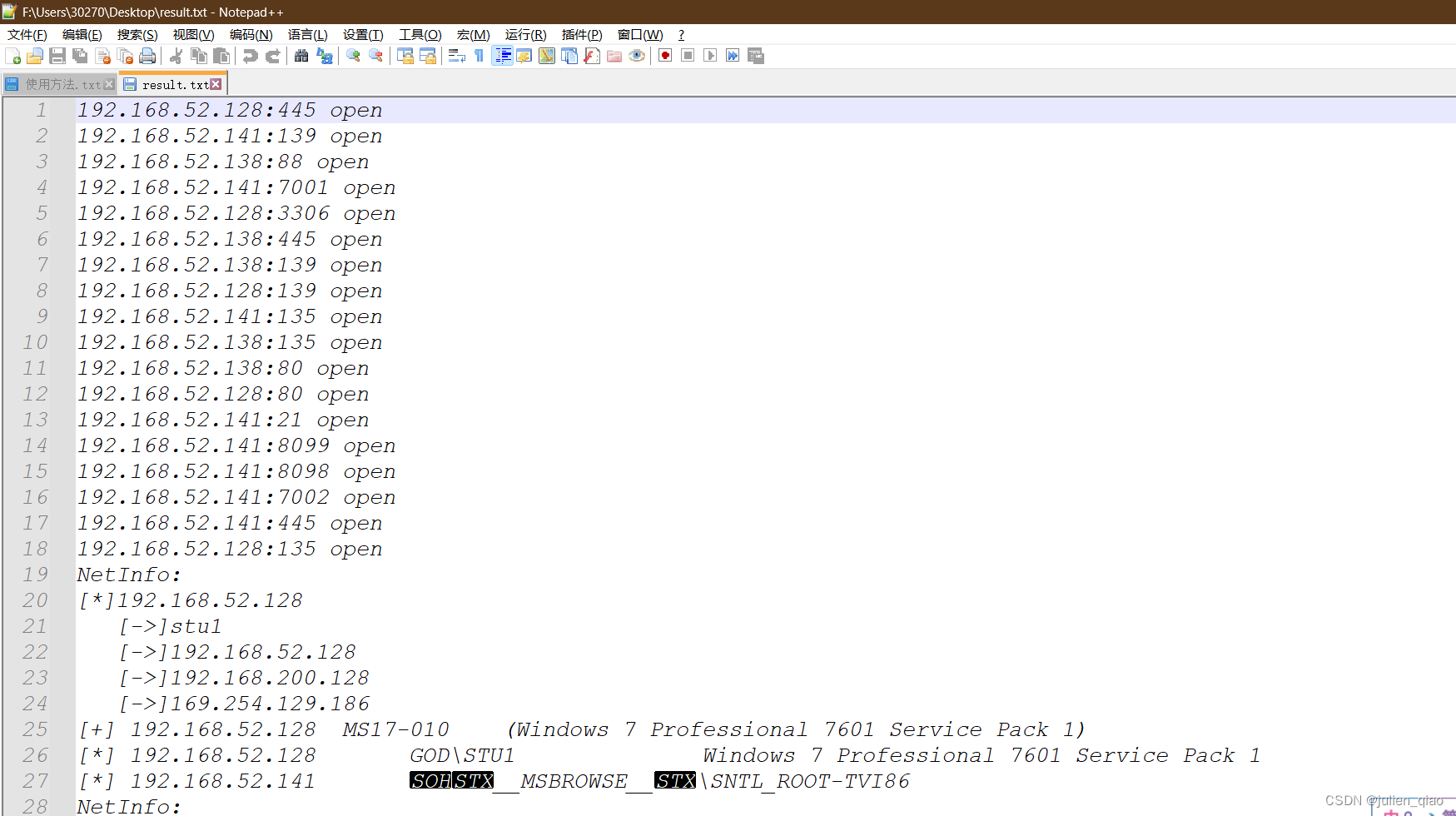Open the Function List icon
Image resolution: width=1456 pixels, height=816 pixels.
click(x=592, y=56)
